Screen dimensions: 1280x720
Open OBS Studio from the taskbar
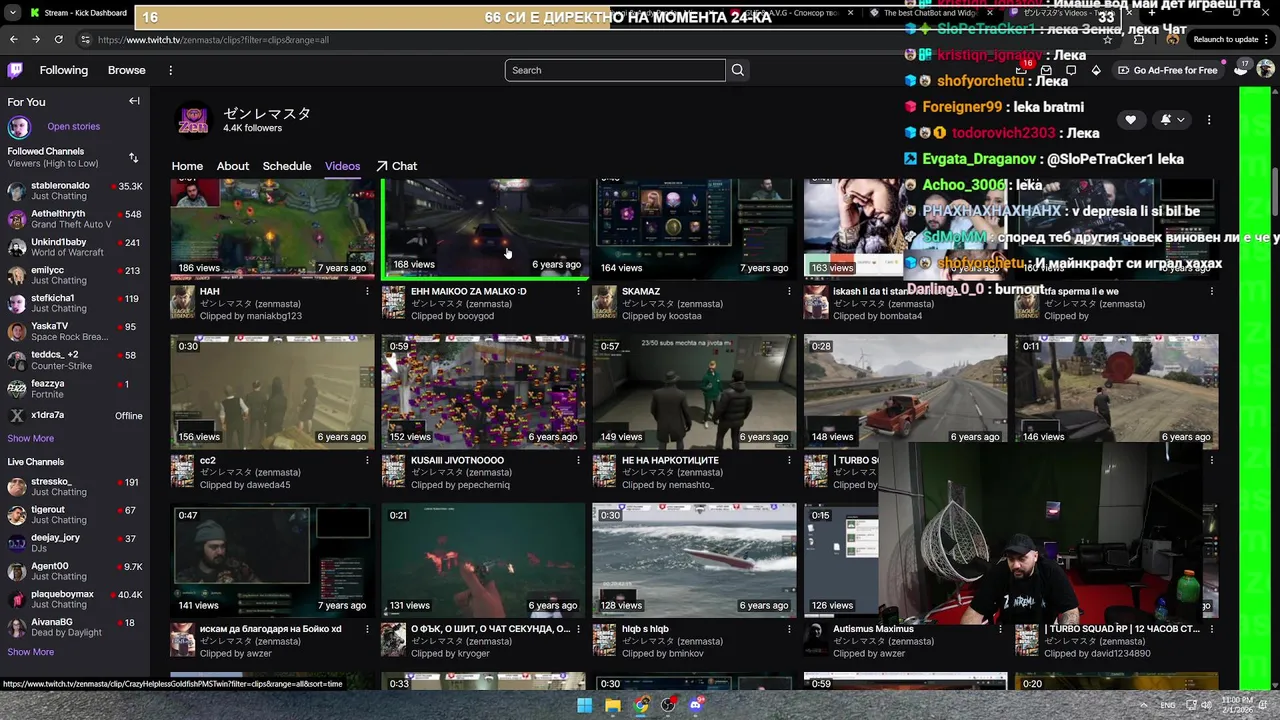coord(669,705)
